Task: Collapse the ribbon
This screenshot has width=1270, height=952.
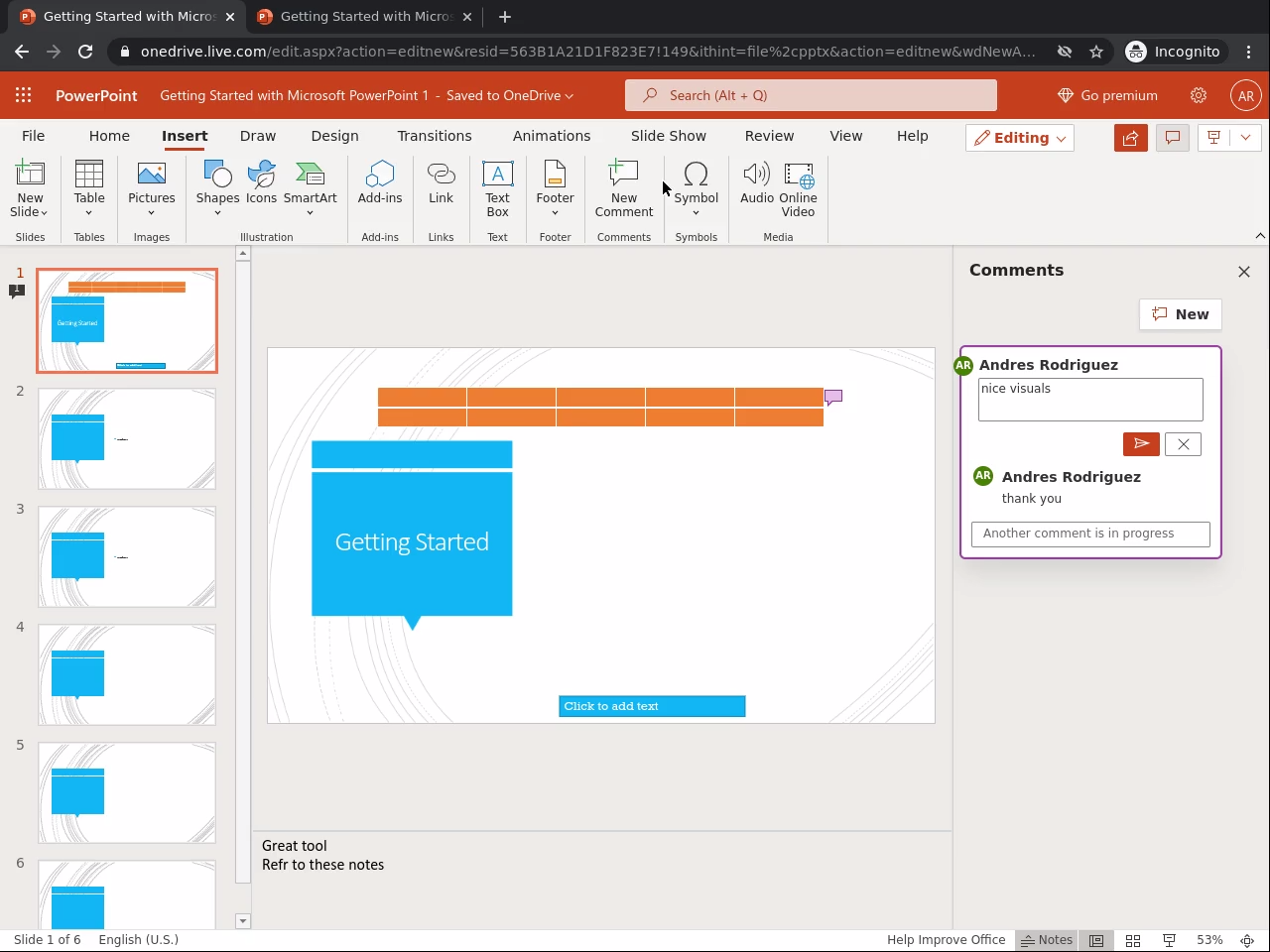Action: point(1260,236)
